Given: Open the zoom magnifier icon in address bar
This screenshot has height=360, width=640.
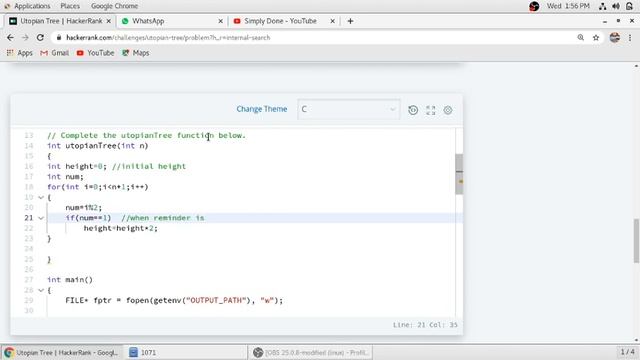Looking at the screenshot, I should (580, 38).
